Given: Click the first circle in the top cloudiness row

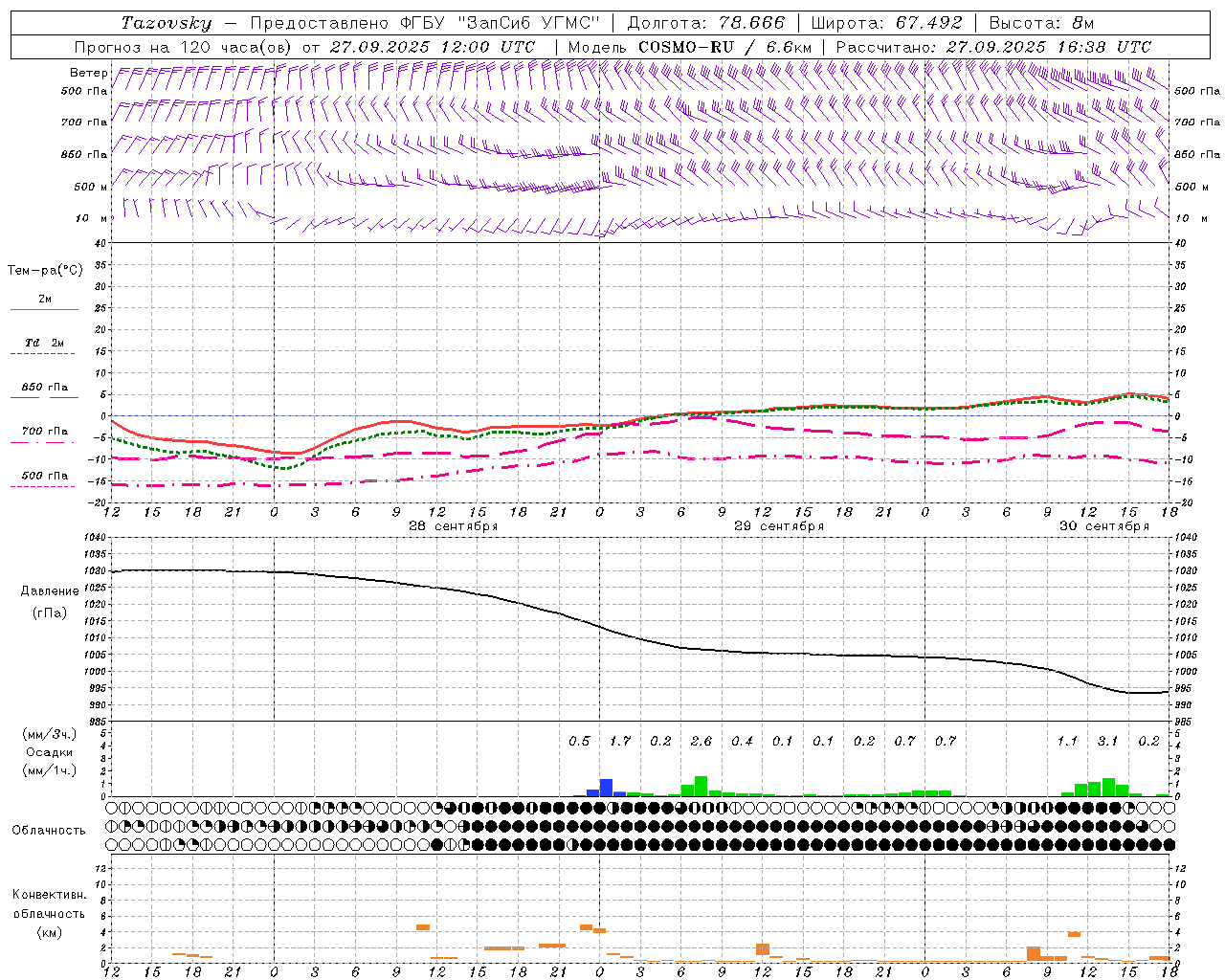Looking at the screenshot, I should pos(112,807).
